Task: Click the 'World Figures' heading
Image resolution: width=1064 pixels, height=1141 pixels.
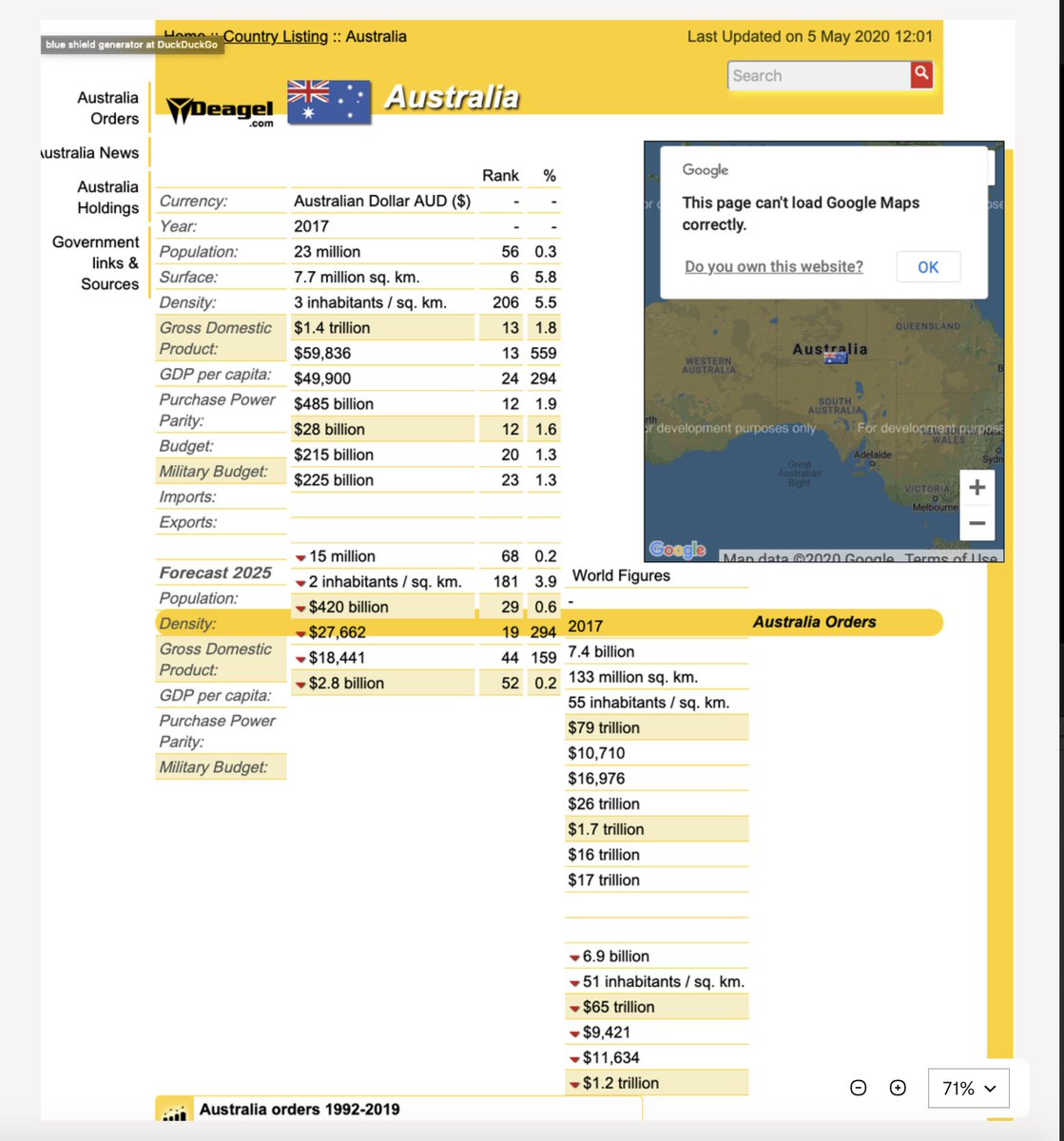Action: (x=621, y=576)
